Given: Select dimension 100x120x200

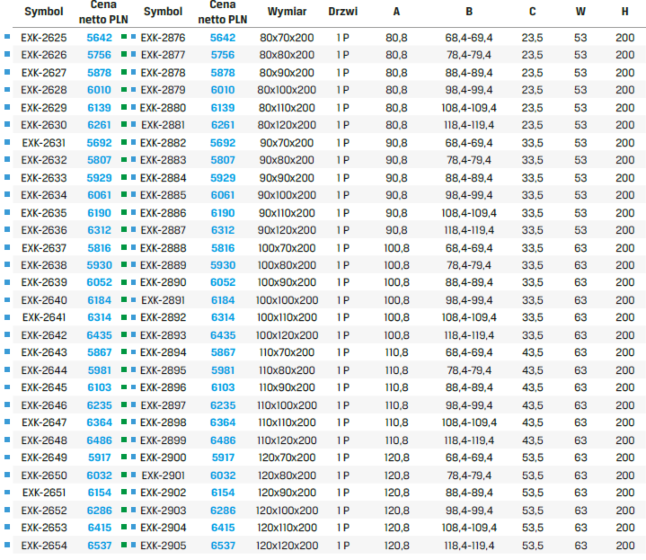Looking at the screenshot, I should click(287, 335).
